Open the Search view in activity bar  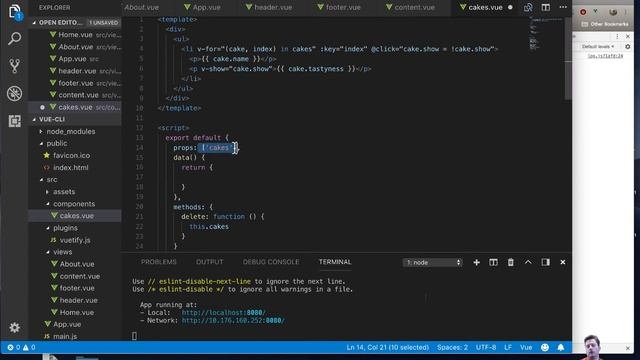(x=14, y=39)
